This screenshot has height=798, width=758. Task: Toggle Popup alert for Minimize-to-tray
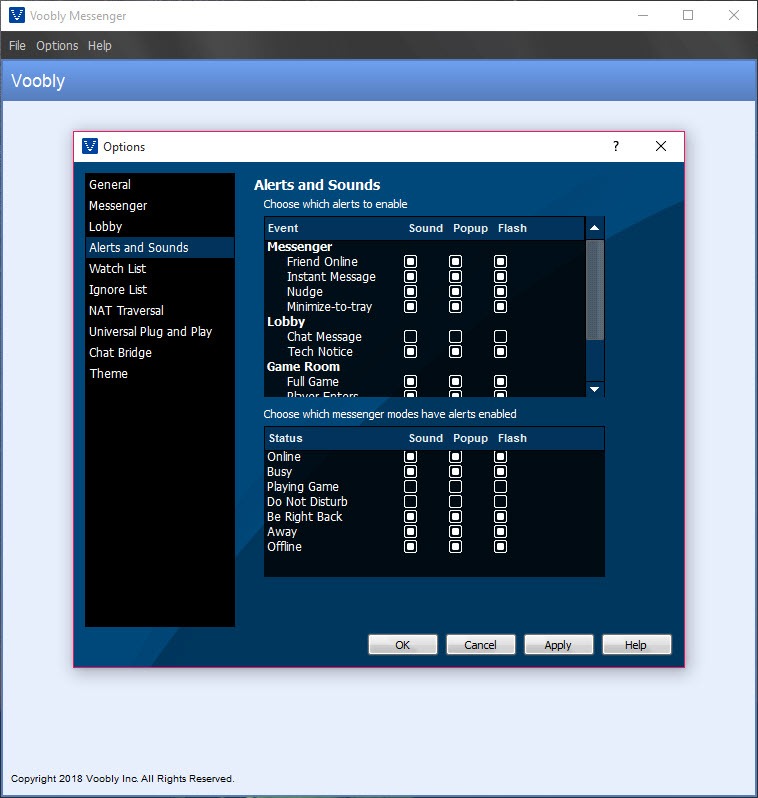pos(456,306)
